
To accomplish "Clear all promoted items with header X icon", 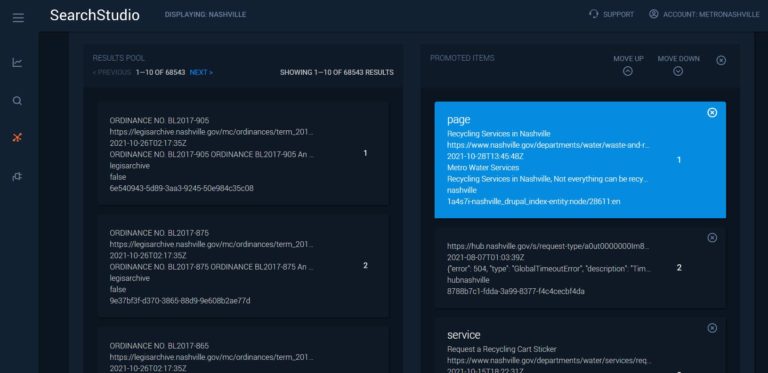I will 721,60.
